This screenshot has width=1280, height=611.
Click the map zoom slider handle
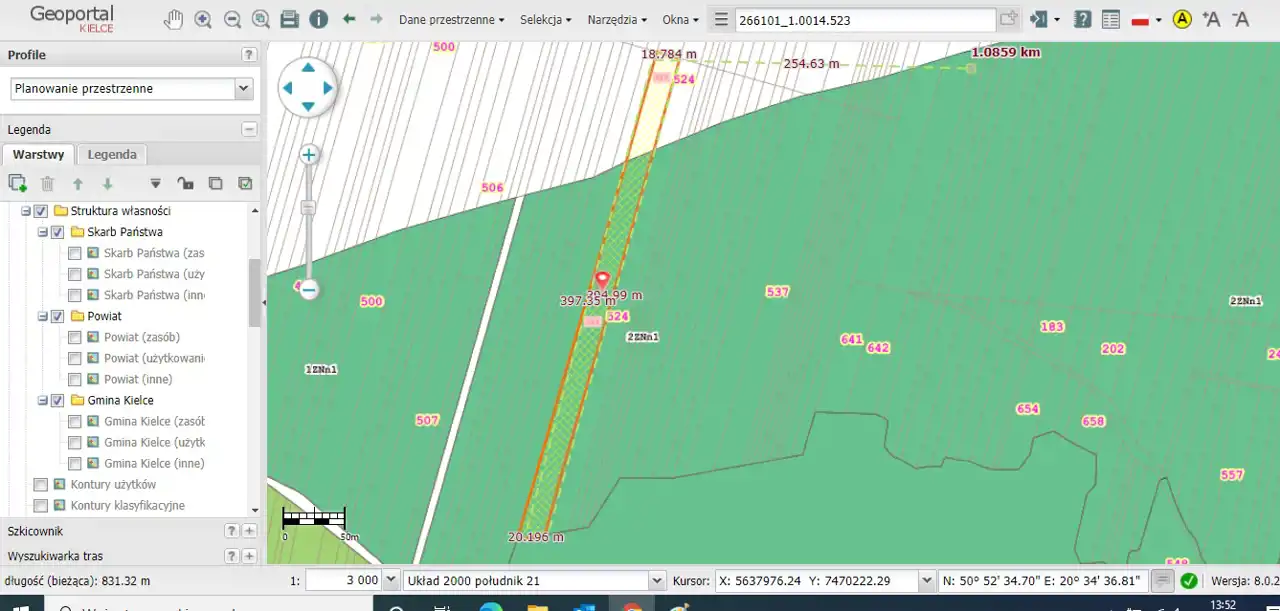pos(308,208)
